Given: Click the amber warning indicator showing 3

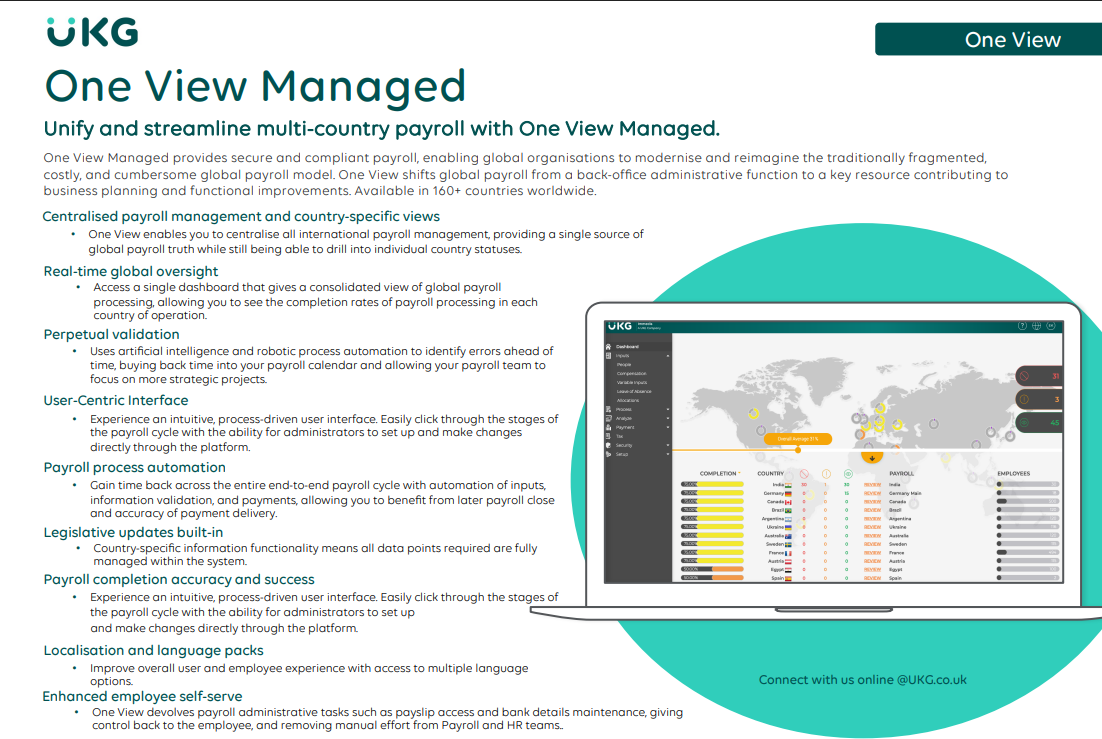Looking at the screenshot, I should pos(1039,399).
